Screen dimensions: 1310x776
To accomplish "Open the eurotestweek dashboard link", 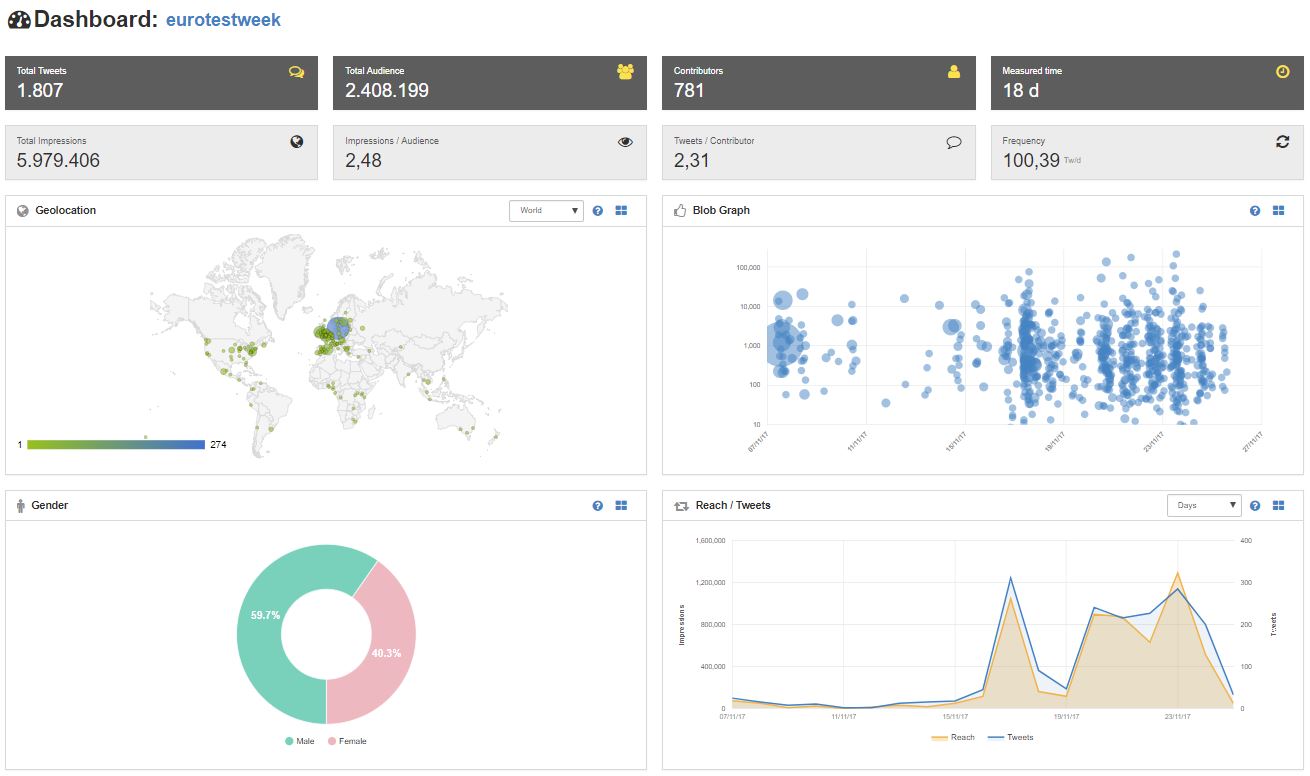I will click(x=223, y=20).
